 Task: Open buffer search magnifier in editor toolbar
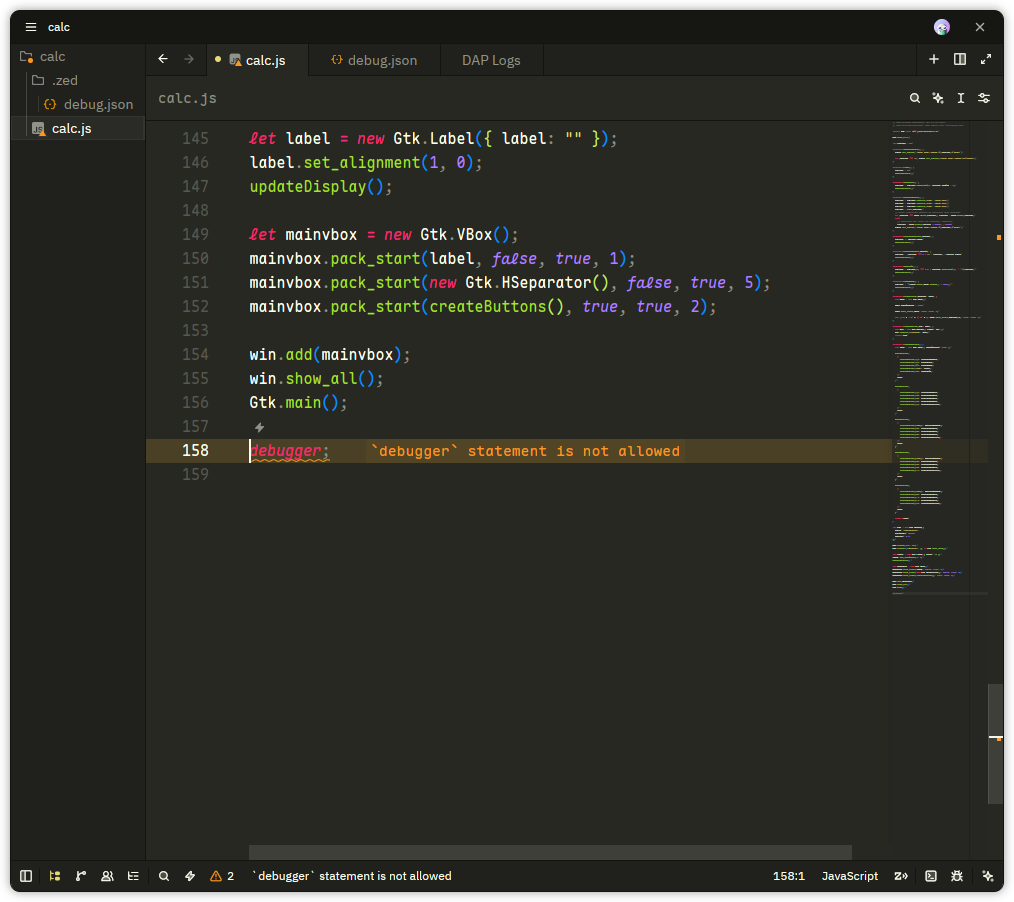coord(914,98)
